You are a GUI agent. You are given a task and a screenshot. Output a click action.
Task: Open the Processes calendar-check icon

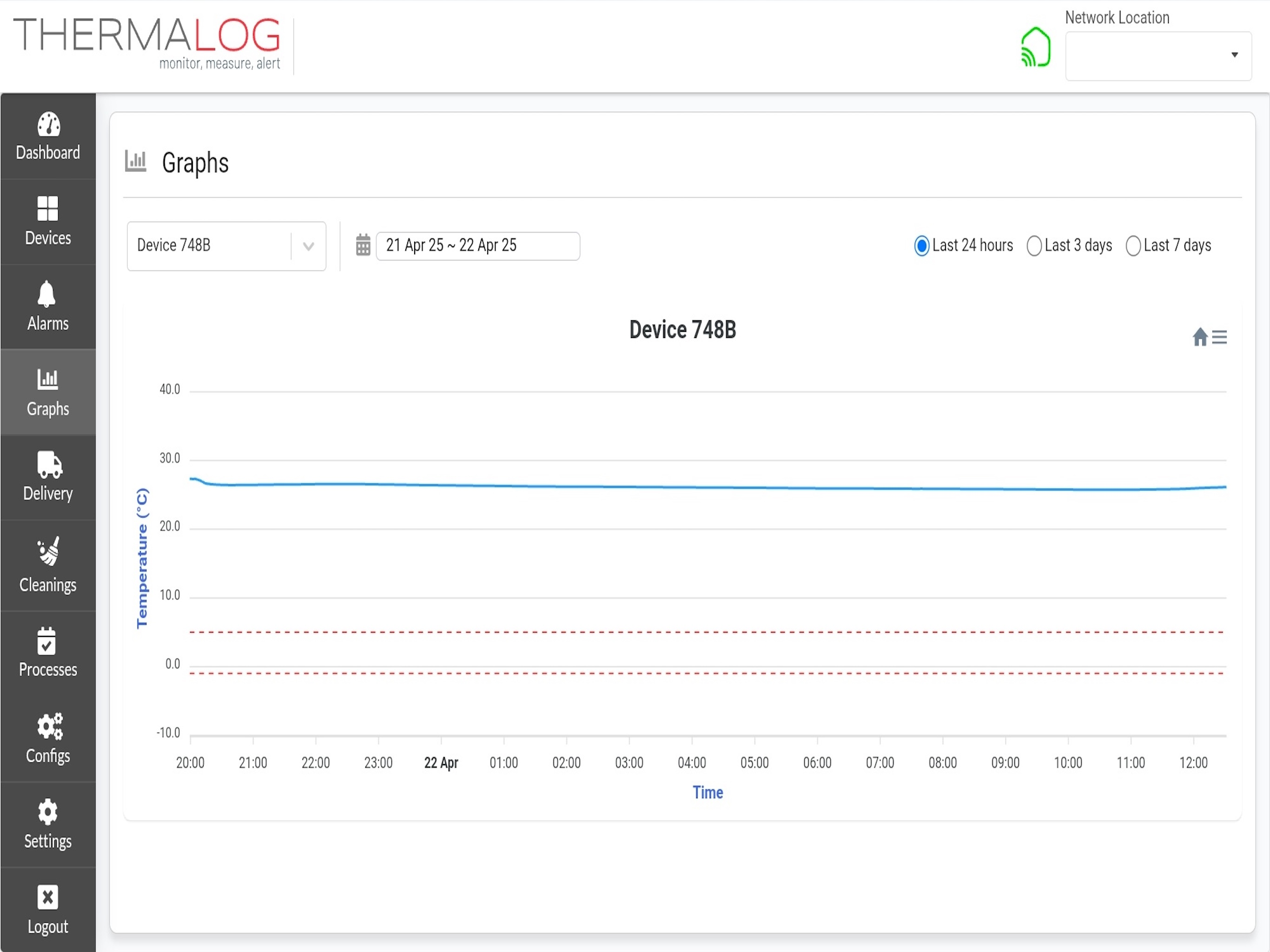click(46, 641)
